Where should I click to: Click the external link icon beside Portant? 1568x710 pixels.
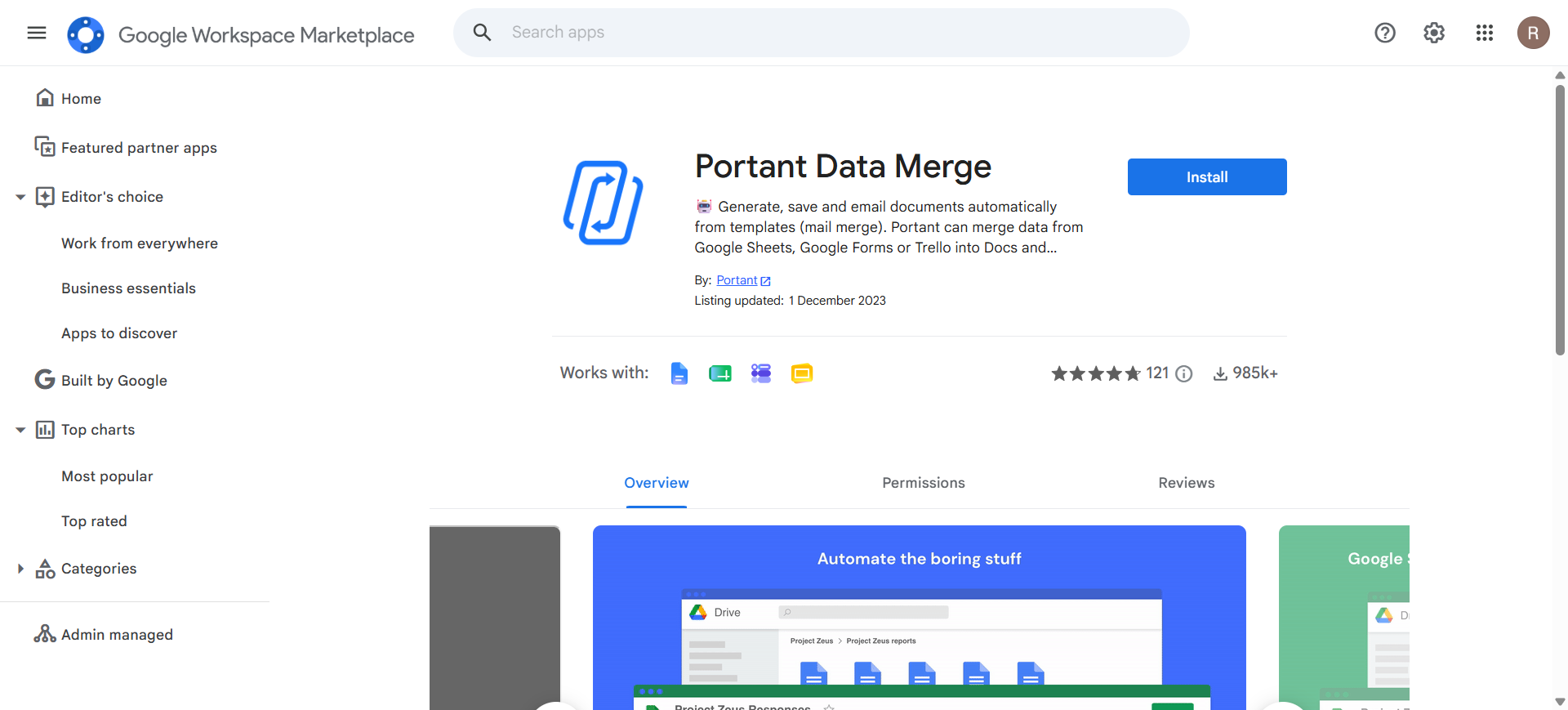765,281
